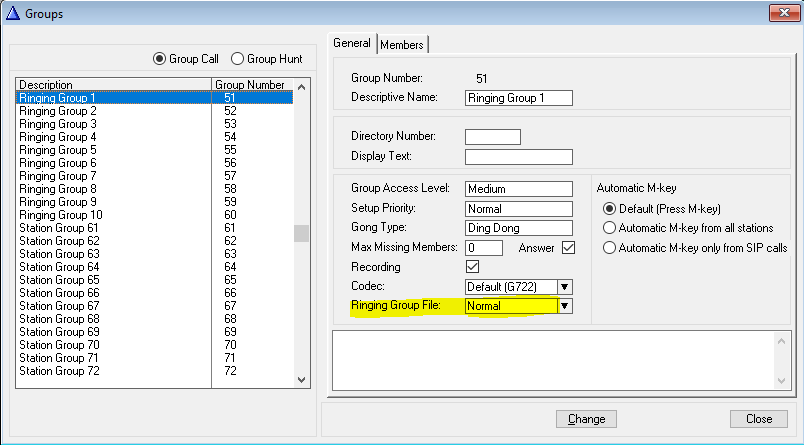804x445 pixels.
Task: Select Station Group 67 in list
Action: 155,306
